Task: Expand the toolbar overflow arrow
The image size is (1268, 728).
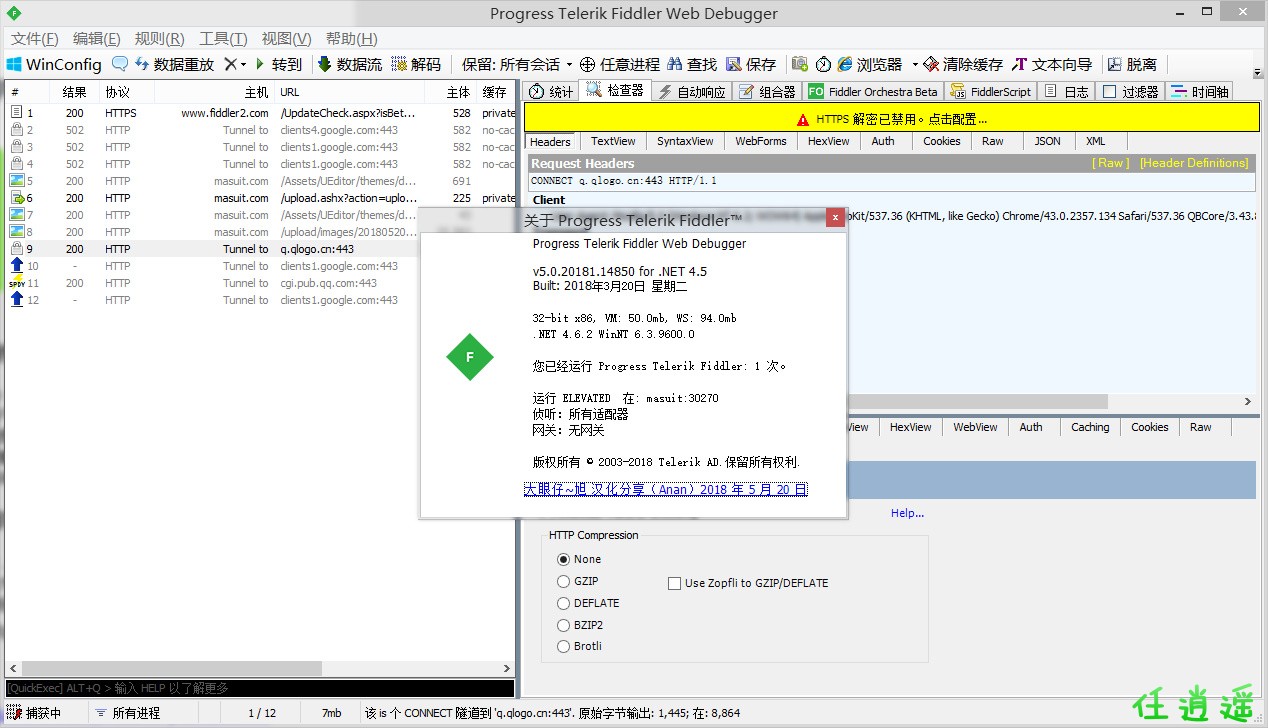Action: [1258, 73]
